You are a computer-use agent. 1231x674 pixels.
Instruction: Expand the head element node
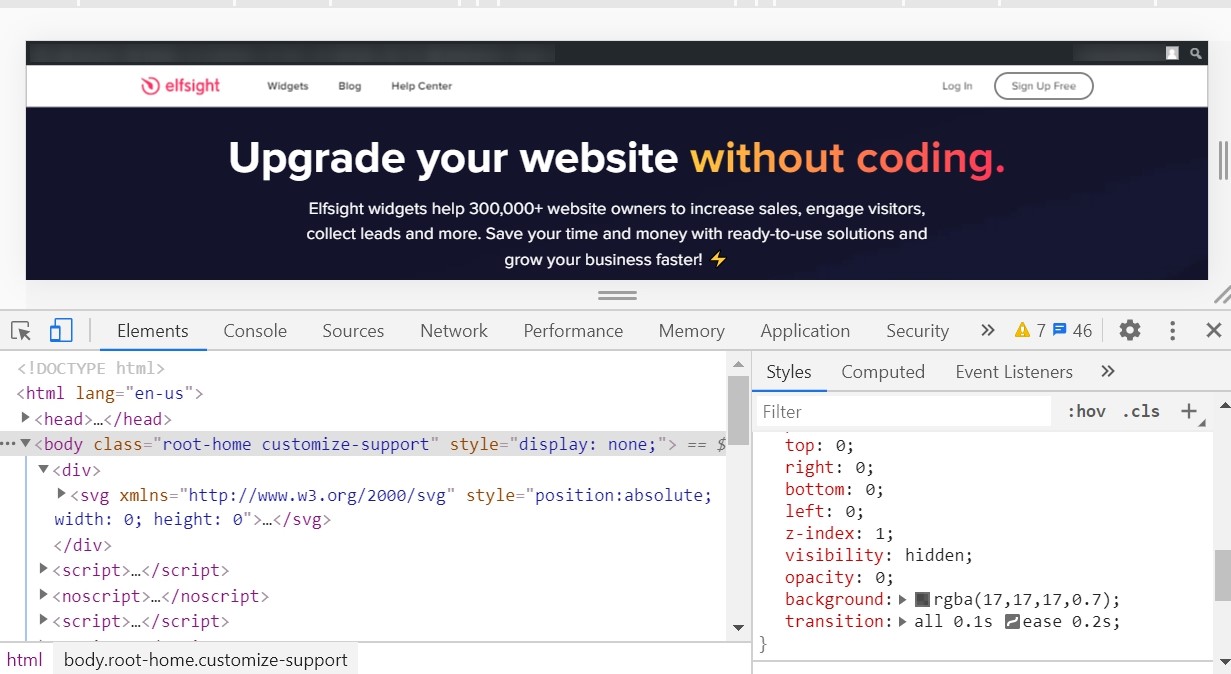click(x=26, y=419)
